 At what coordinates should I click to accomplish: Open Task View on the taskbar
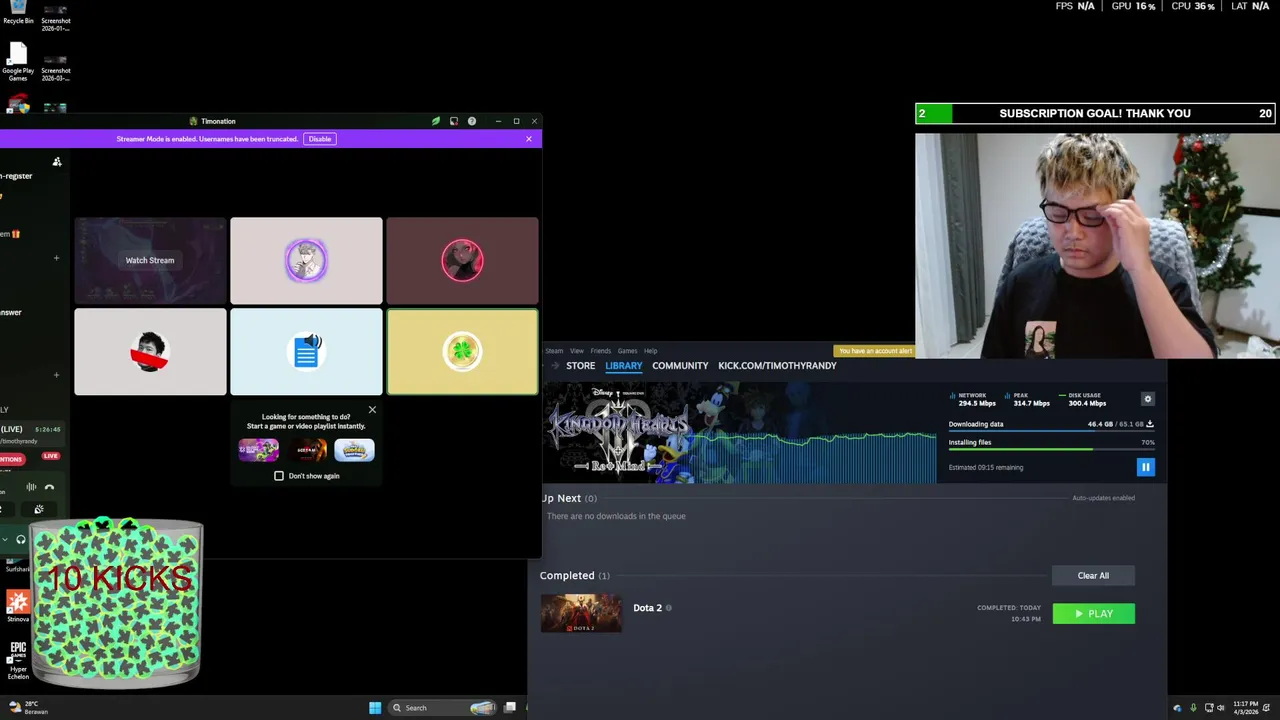(x=510, y=708)
